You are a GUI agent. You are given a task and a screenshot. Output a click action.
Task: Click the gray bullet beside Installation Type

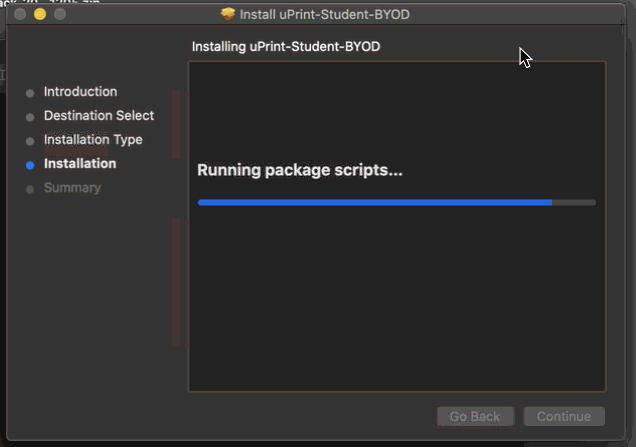point(30,142)
